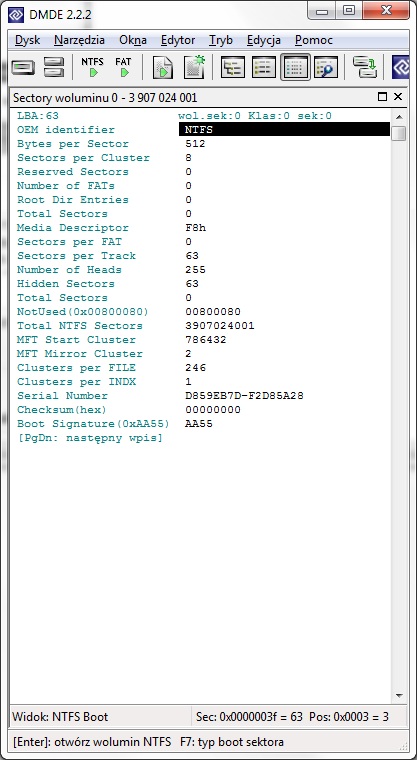417x760 pixels.
Task: Open the Dysk menu
Action: (28, 40)
